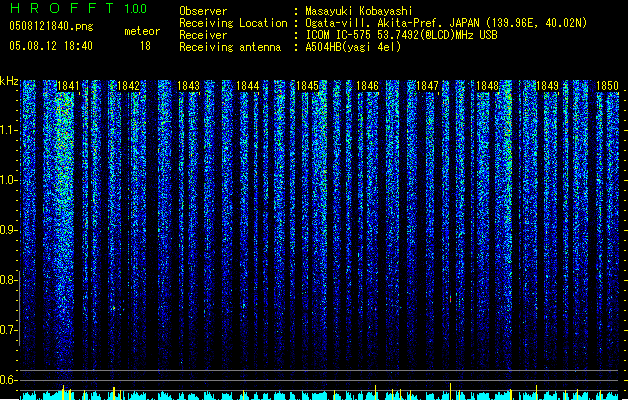Screen dimensions: 629x400
Task: Click the kHz axis unit label
Action: pyautogui.click(x=9, y=81)
